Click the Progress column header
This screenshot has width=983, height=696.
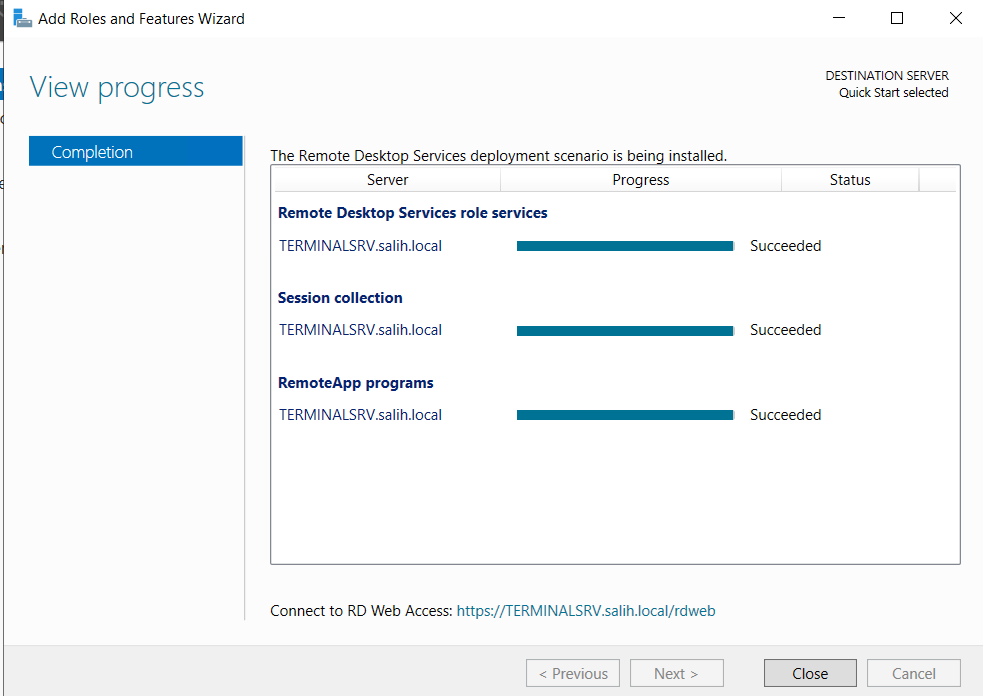641,180
